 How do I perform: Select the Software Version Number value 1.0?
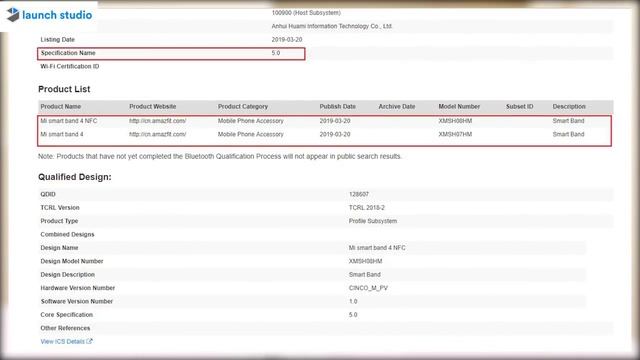353,302
